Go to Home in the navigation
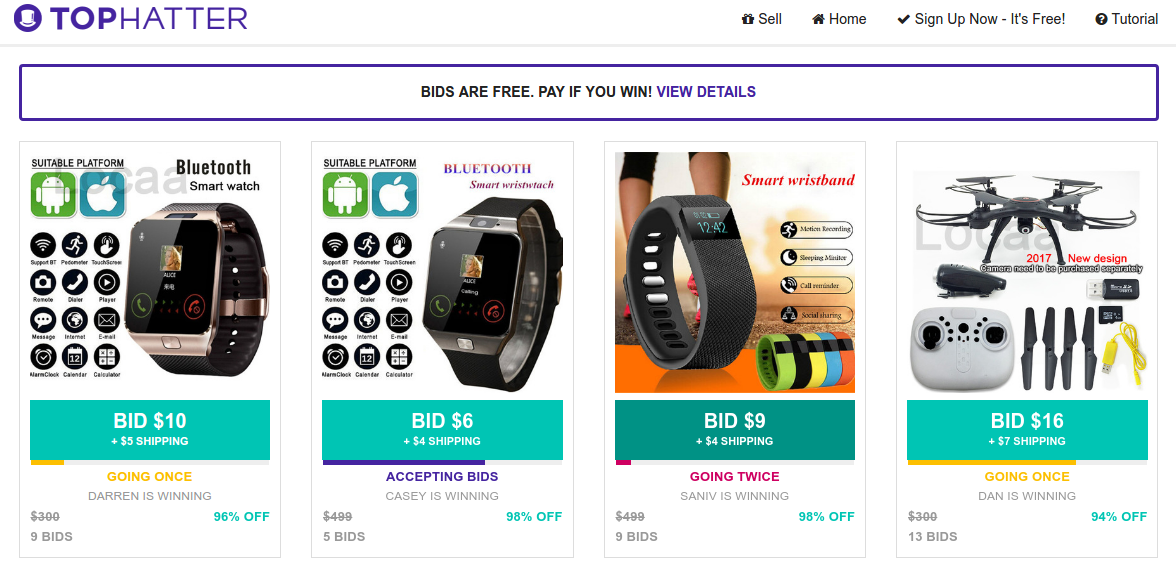 pos(839,20)
